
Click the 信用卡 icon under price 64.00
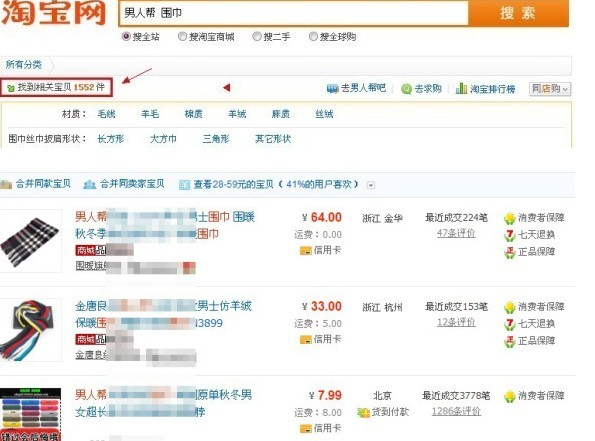[x=306, y=250]
